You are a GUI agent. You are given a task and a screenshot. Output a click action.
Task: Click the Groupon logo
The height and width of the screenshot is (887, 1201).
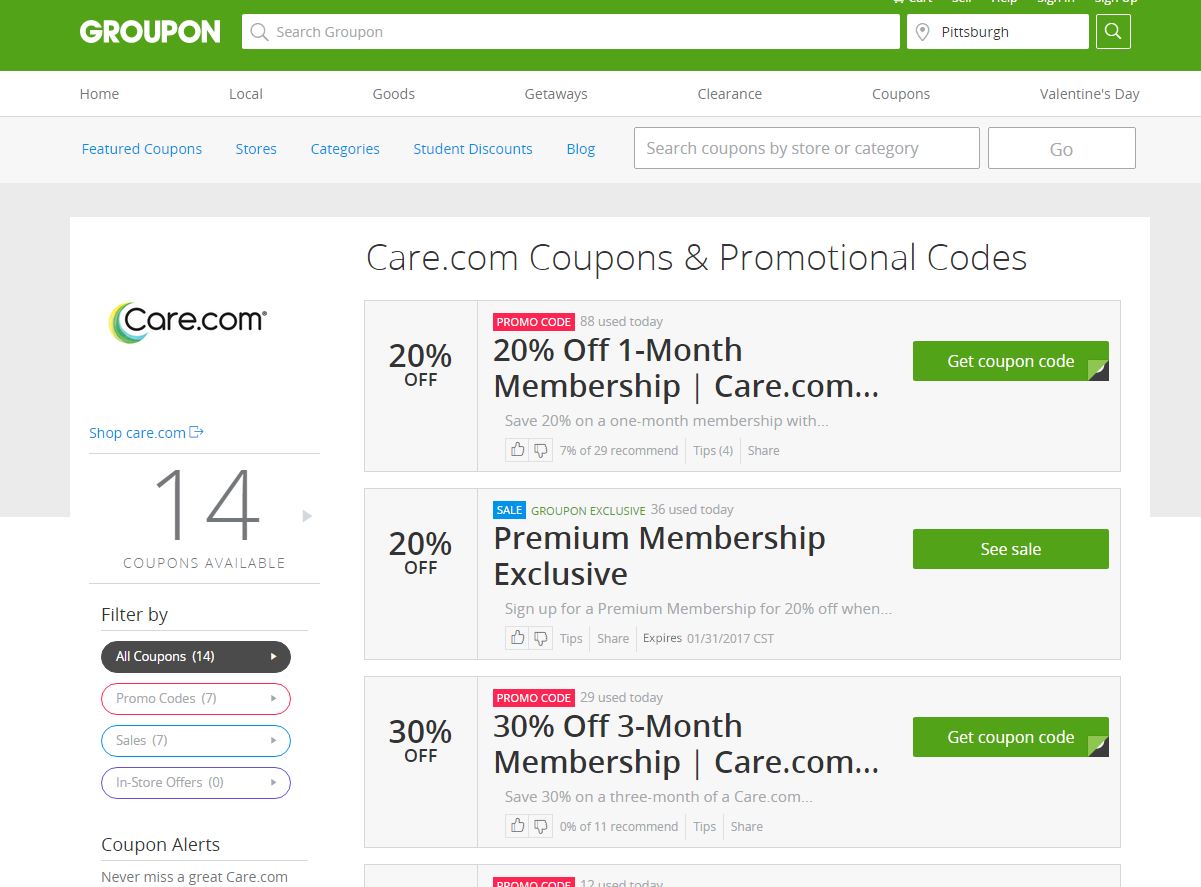(x=149, y=31)
